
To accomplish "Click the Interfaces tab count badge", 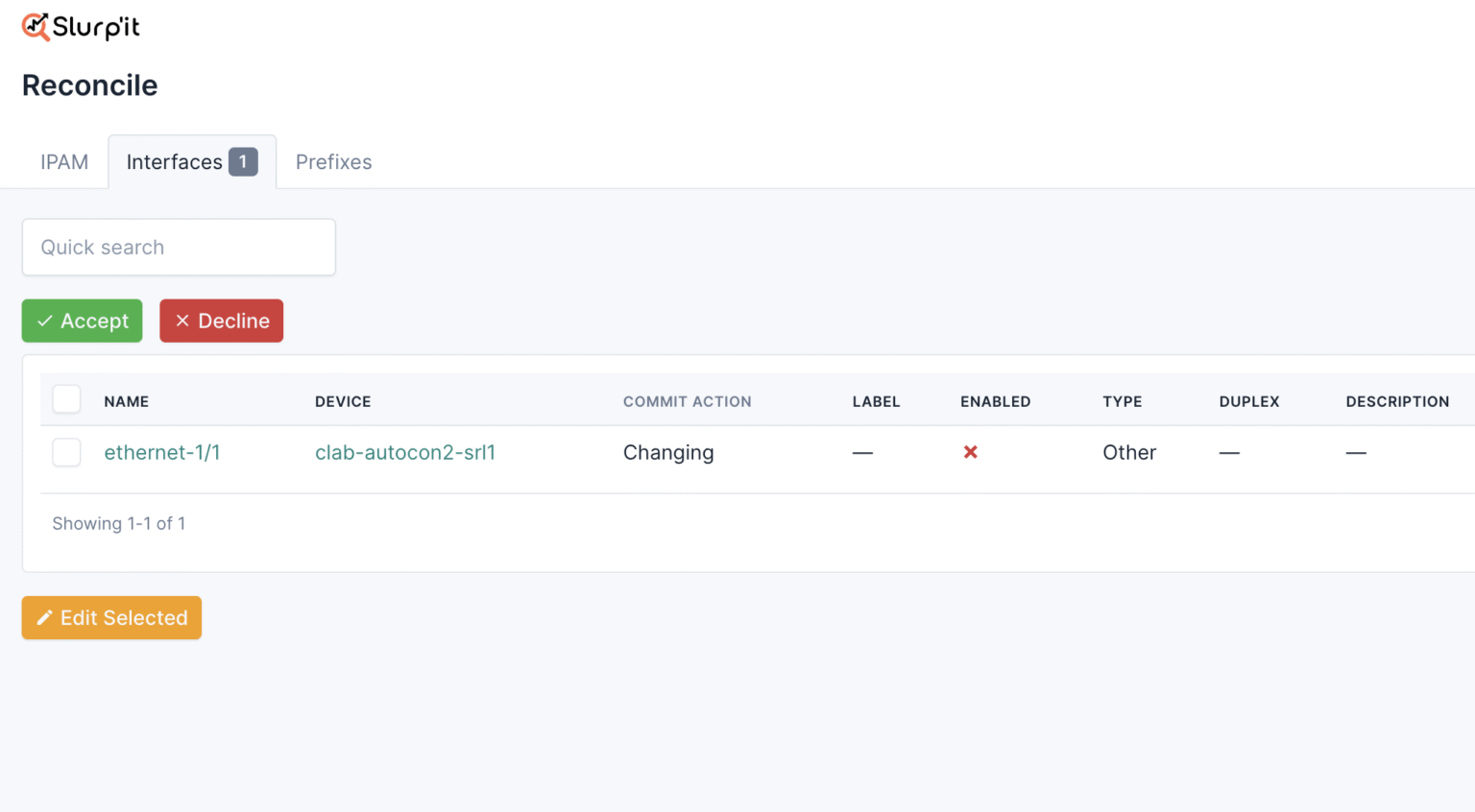I will tap(243, 161).
